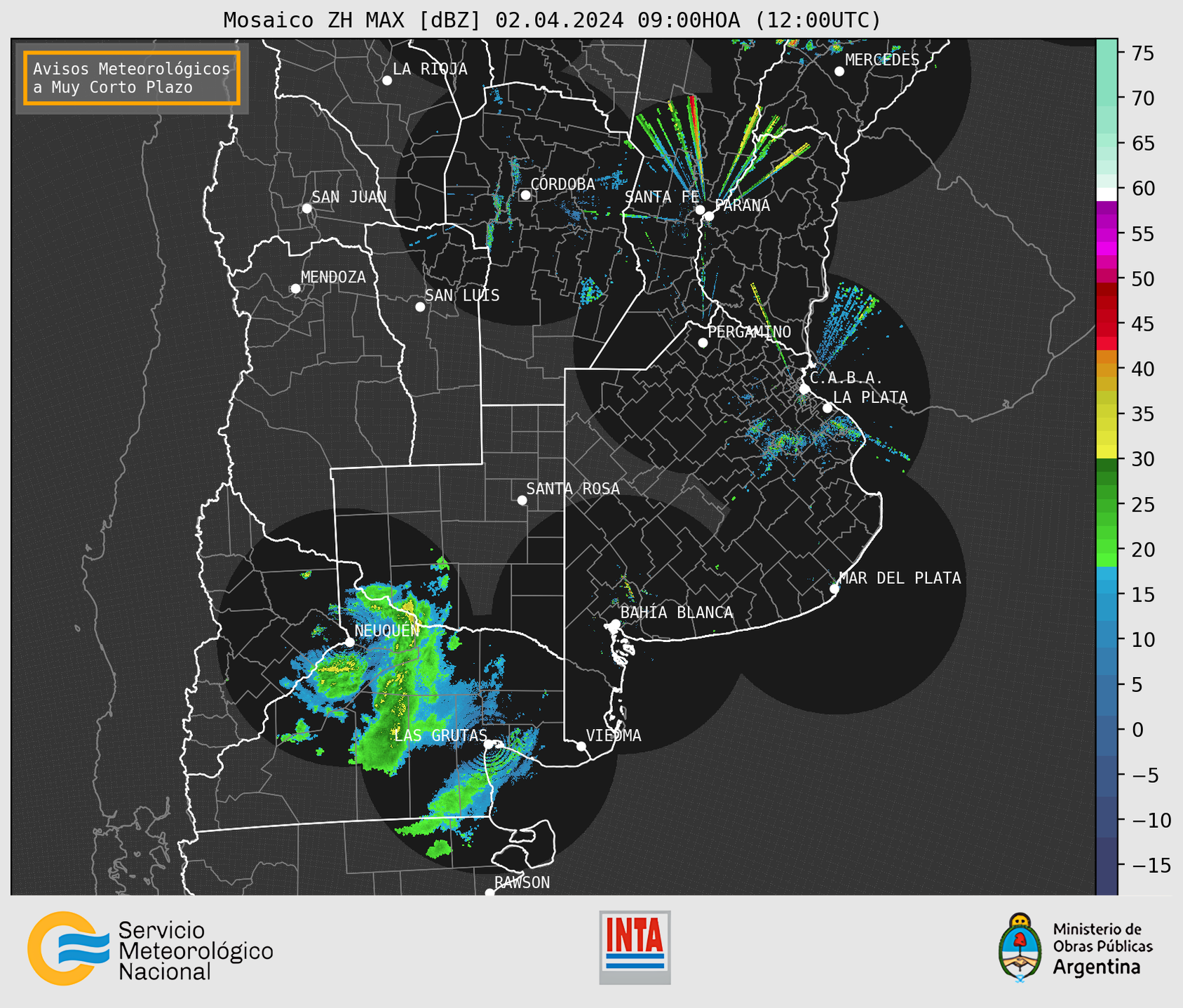Screen dimensions: 1183x1008
Task: Click the Avisos Meteorológicos a Muy Corto Plazo box
Action: click(132, 78)
